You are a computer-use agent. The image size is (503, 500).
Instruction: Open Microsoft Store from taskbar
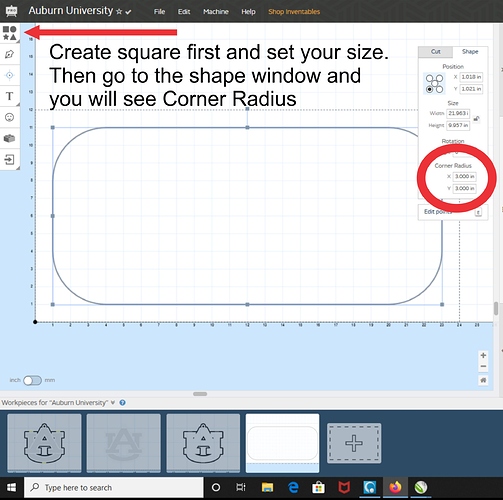pos(318,488)
